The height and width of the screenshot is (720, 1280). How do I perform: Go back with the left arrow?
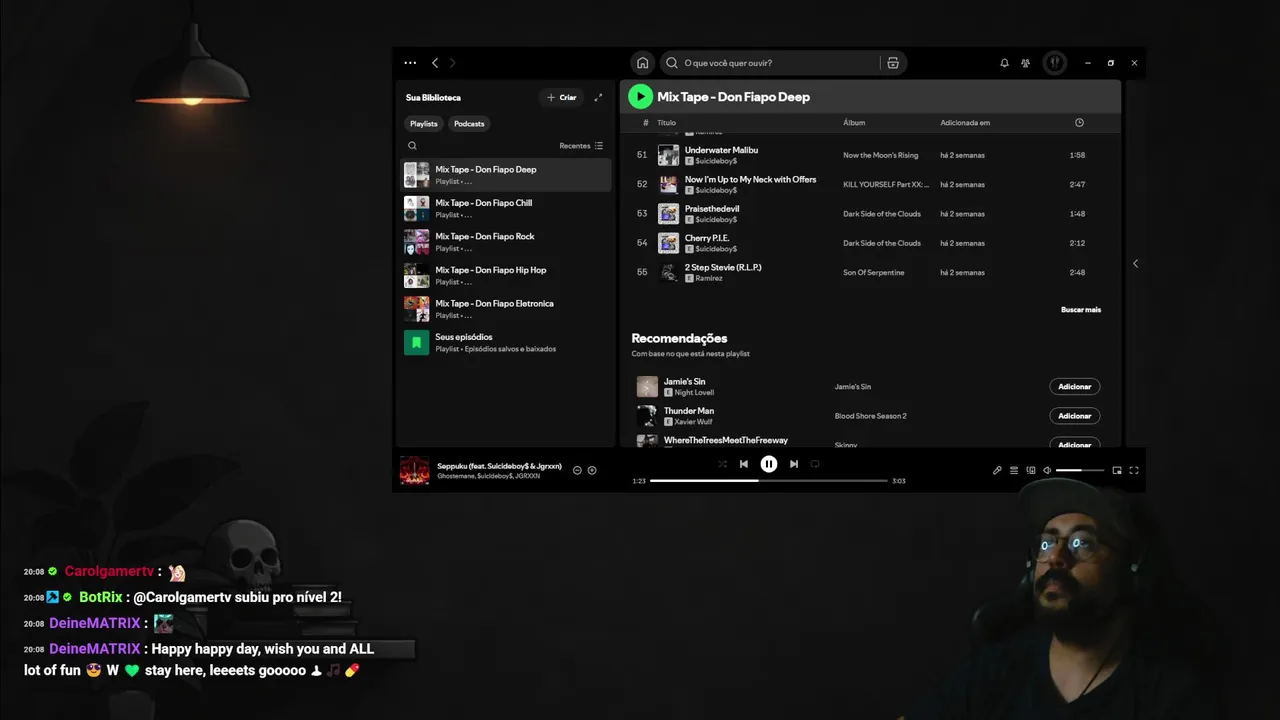435,63
